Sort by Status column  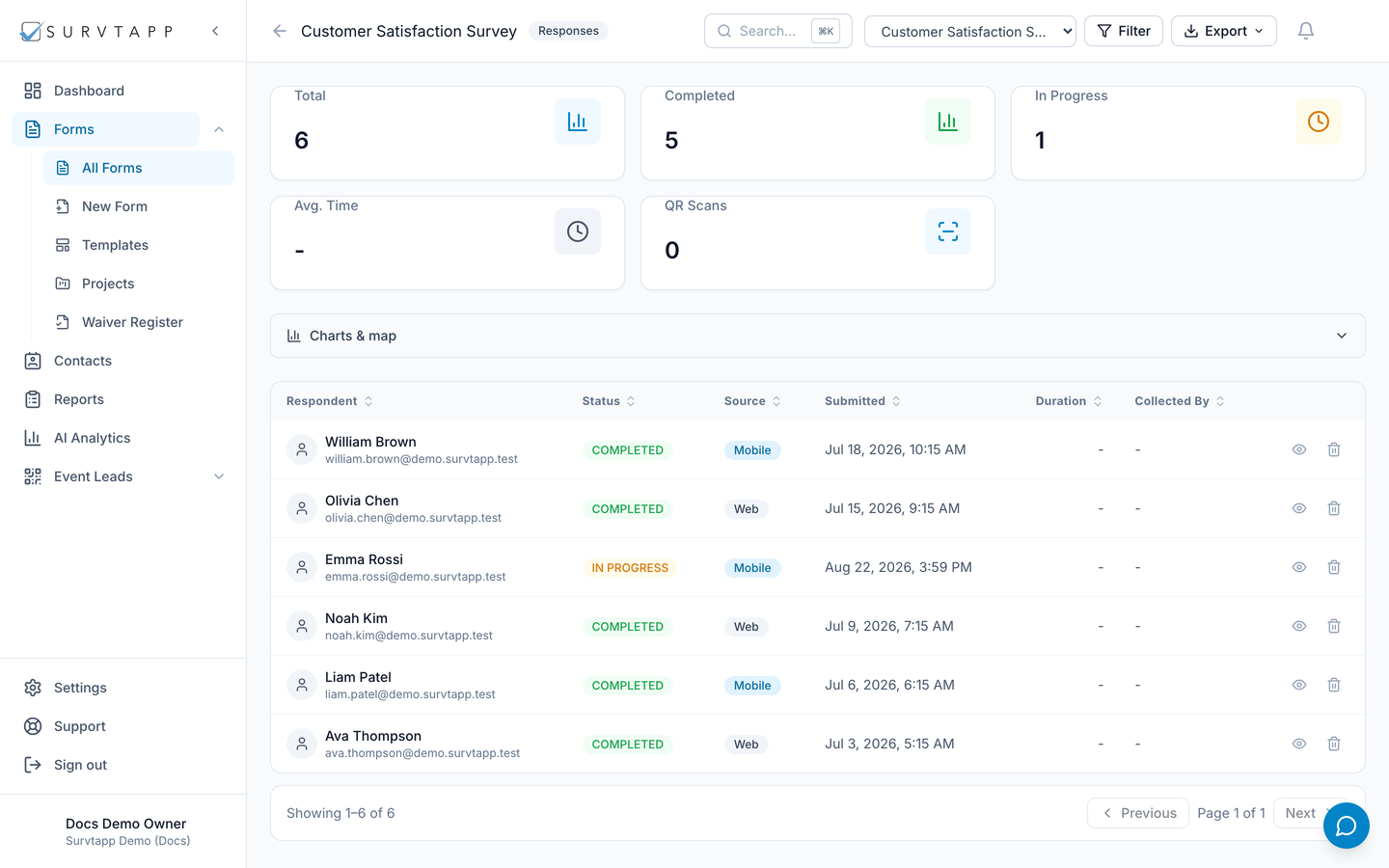coord(609,401)
